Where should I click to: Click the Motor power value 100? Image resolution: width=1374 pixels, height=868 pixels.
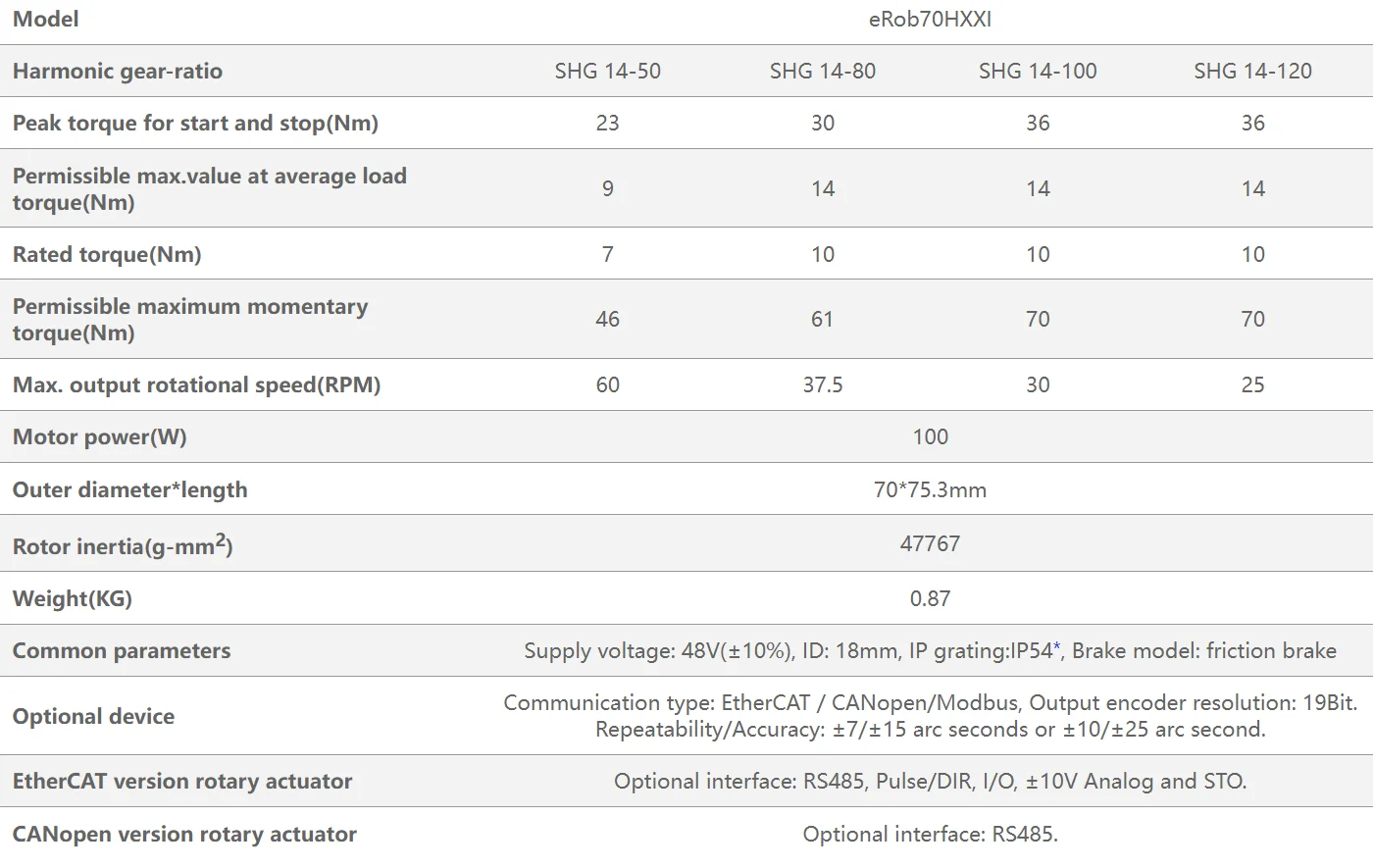click(x=930, y=437)
